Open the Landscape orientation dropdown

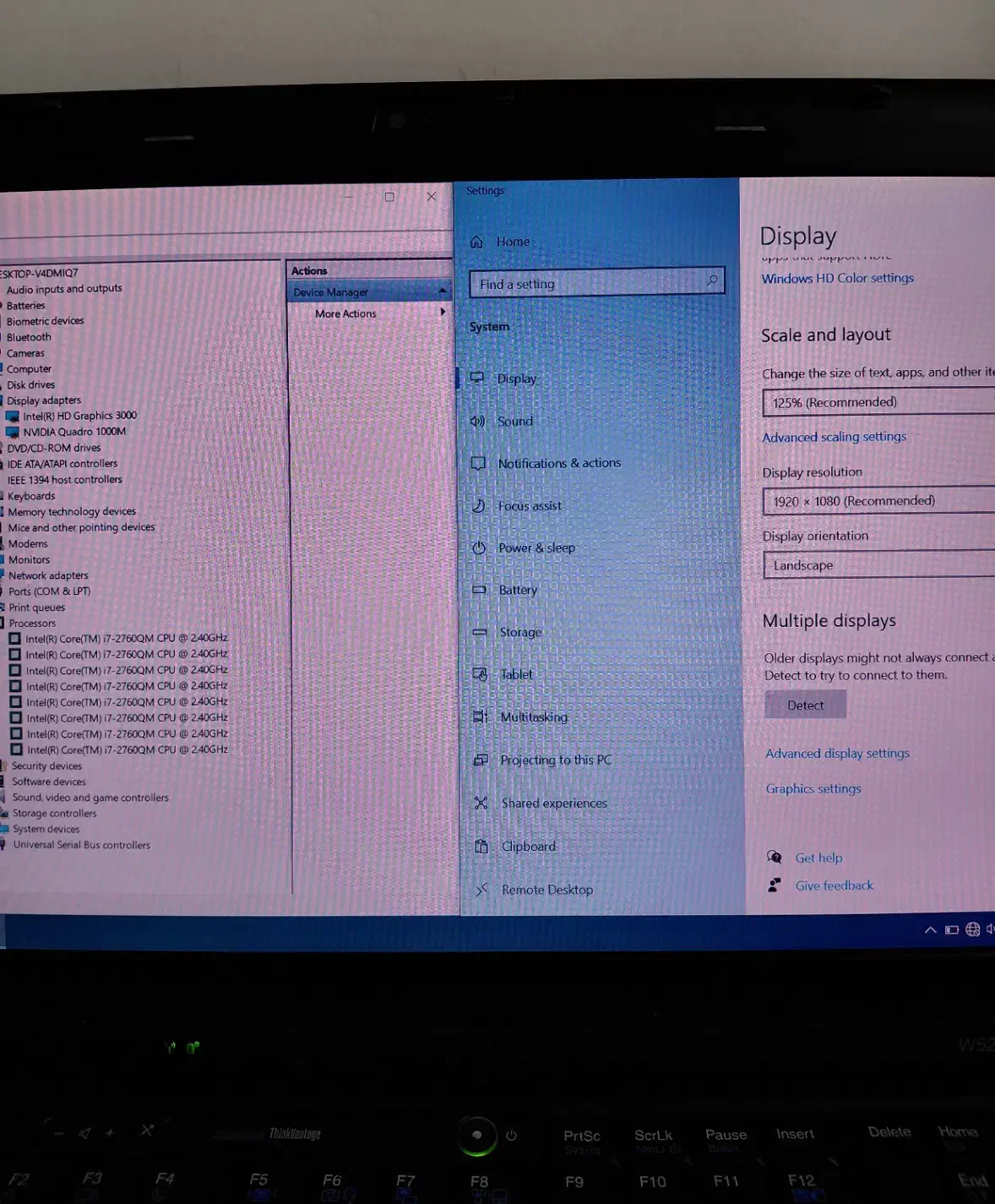click(878, 565)
